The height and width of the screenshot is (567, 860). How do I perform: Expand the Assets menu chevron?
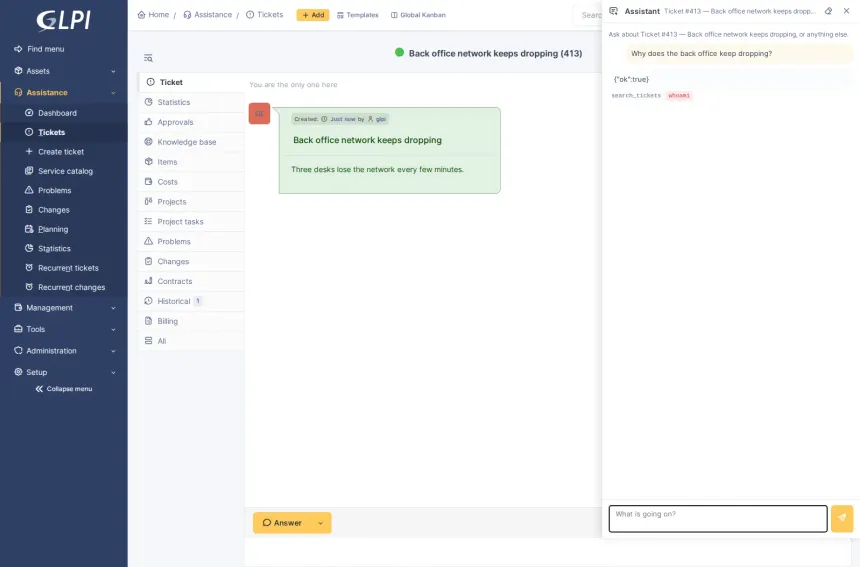click(x=113, y=71)
